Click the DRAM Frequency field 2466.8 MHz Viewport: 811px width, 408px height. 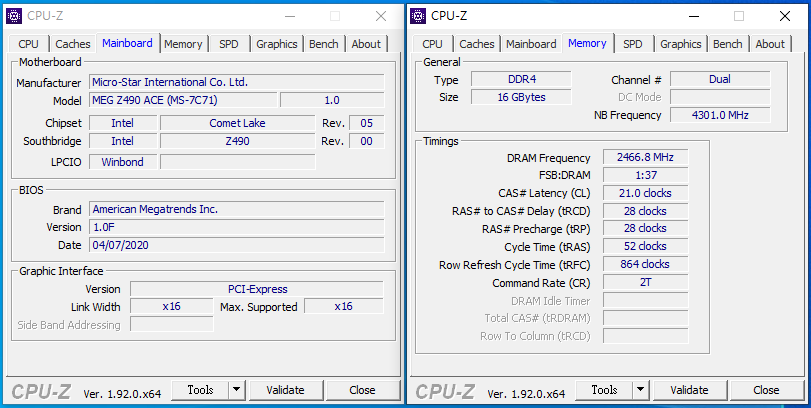click(x=645, y=157)
